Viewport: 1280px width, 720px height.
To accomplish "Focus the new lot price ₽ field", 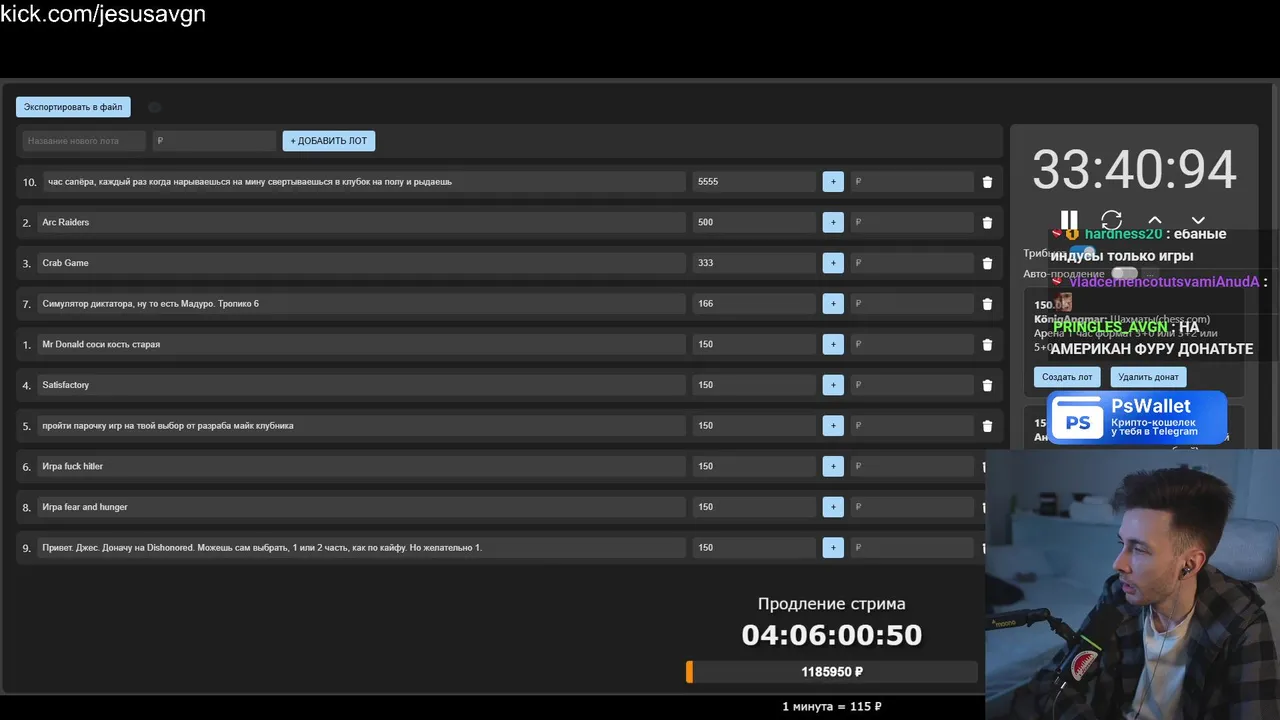I will pos(214,141).
